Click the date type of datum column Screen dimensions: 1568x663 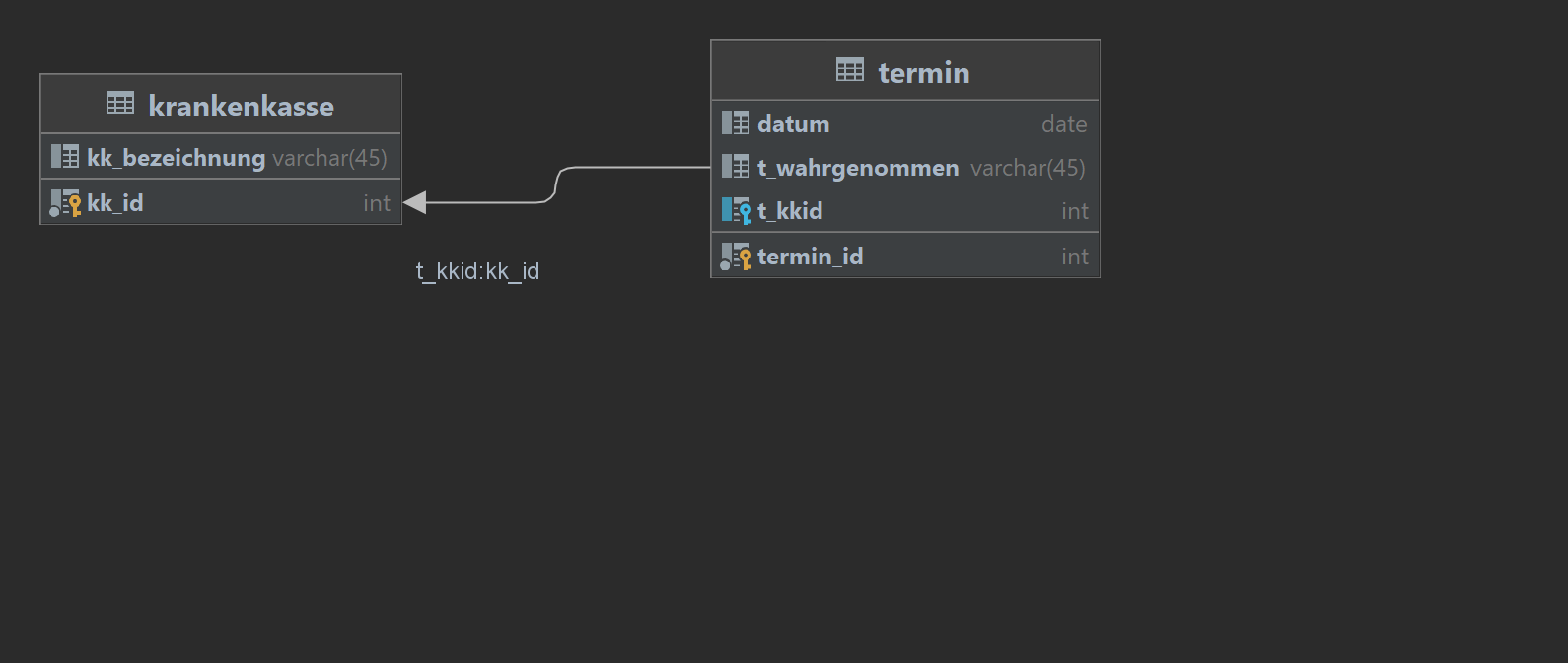click(x=1064, y=124)
